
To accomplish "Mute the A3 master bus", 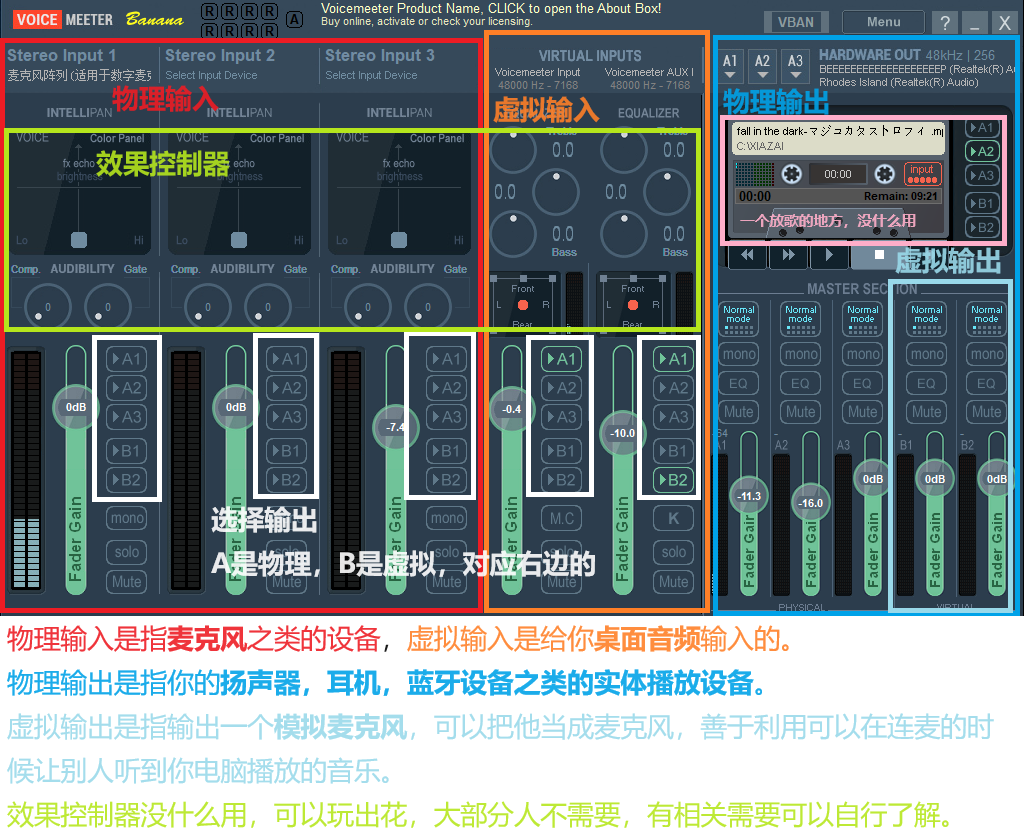I will pos(862,412).
